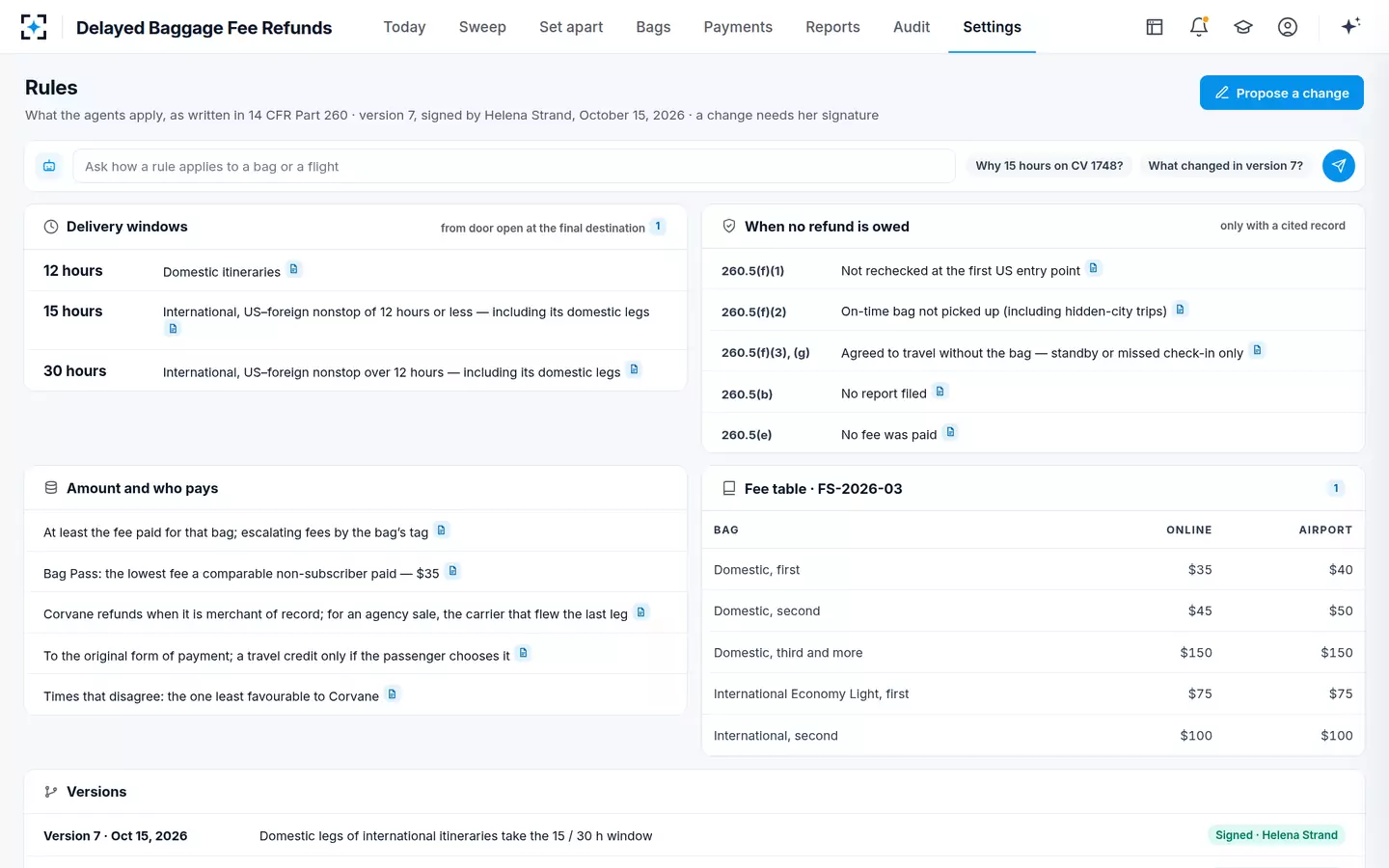Click the Domestic, third and more fee row

[1033, 653]
